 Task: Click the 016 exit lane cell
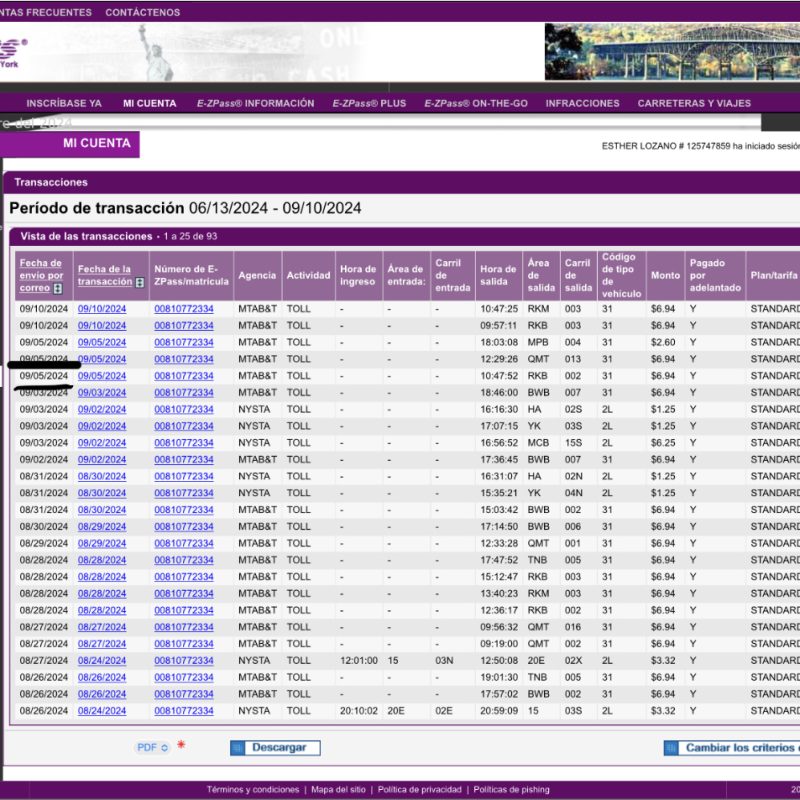(x=573, y=627)
